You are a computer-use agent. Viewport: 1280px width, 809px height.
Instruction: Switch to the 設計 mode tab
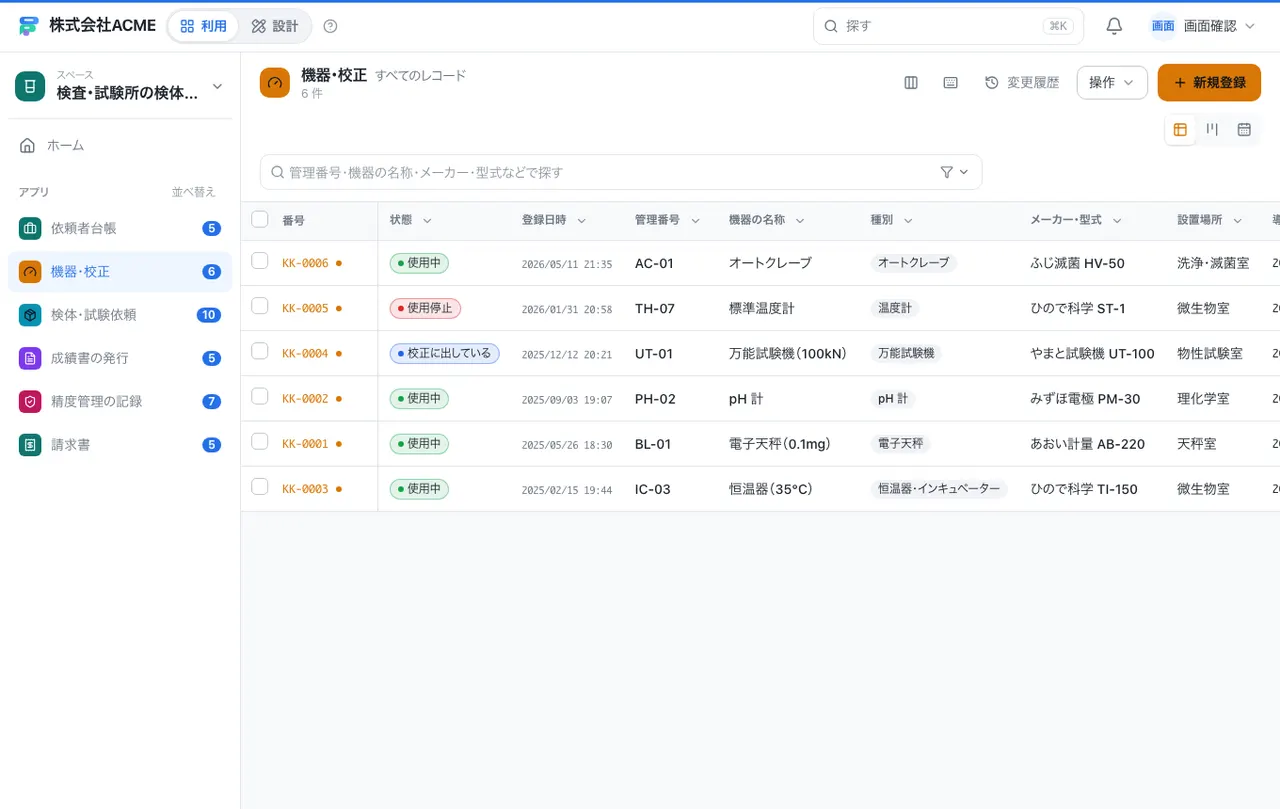pyautogui.click(x=275, y=26)
